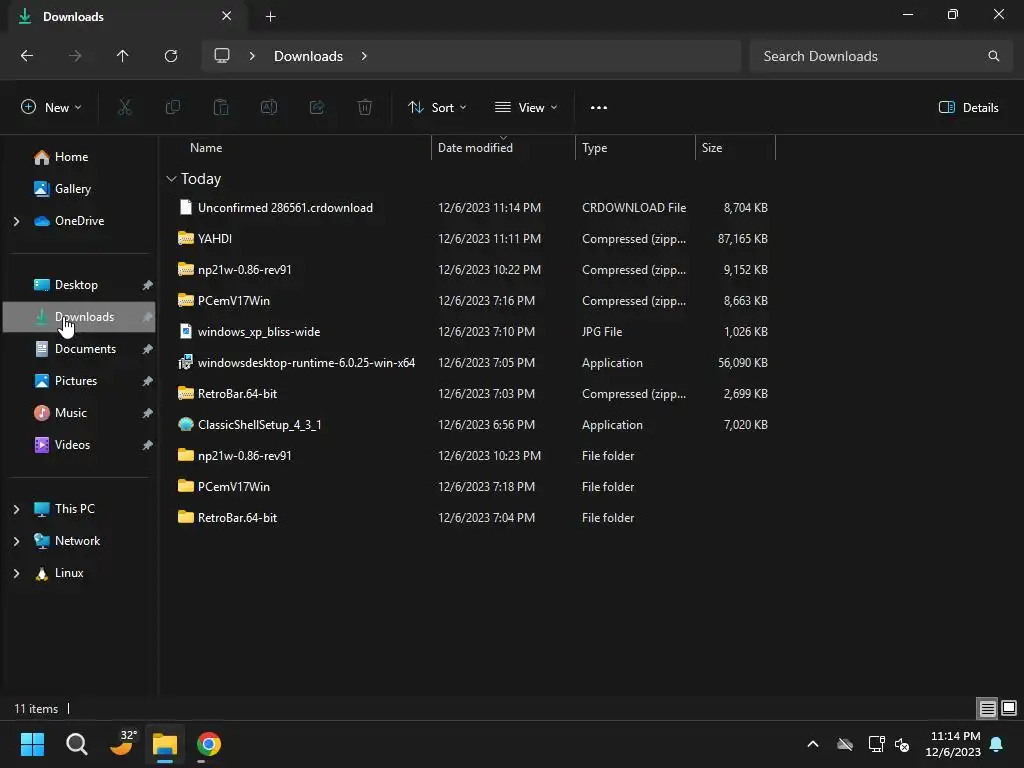Expand Network tree node
This screenshot has height=768, width=1024.
click(16, 541)
